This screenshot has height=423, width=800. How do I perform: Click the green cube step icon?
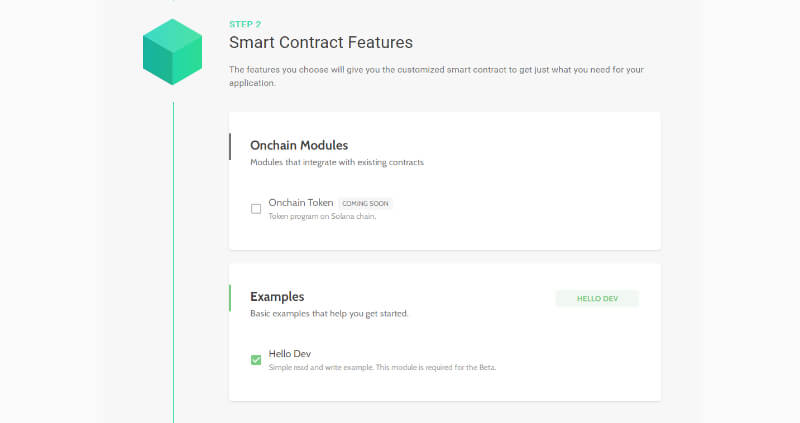pyautogui.click(x=172, y=51)
